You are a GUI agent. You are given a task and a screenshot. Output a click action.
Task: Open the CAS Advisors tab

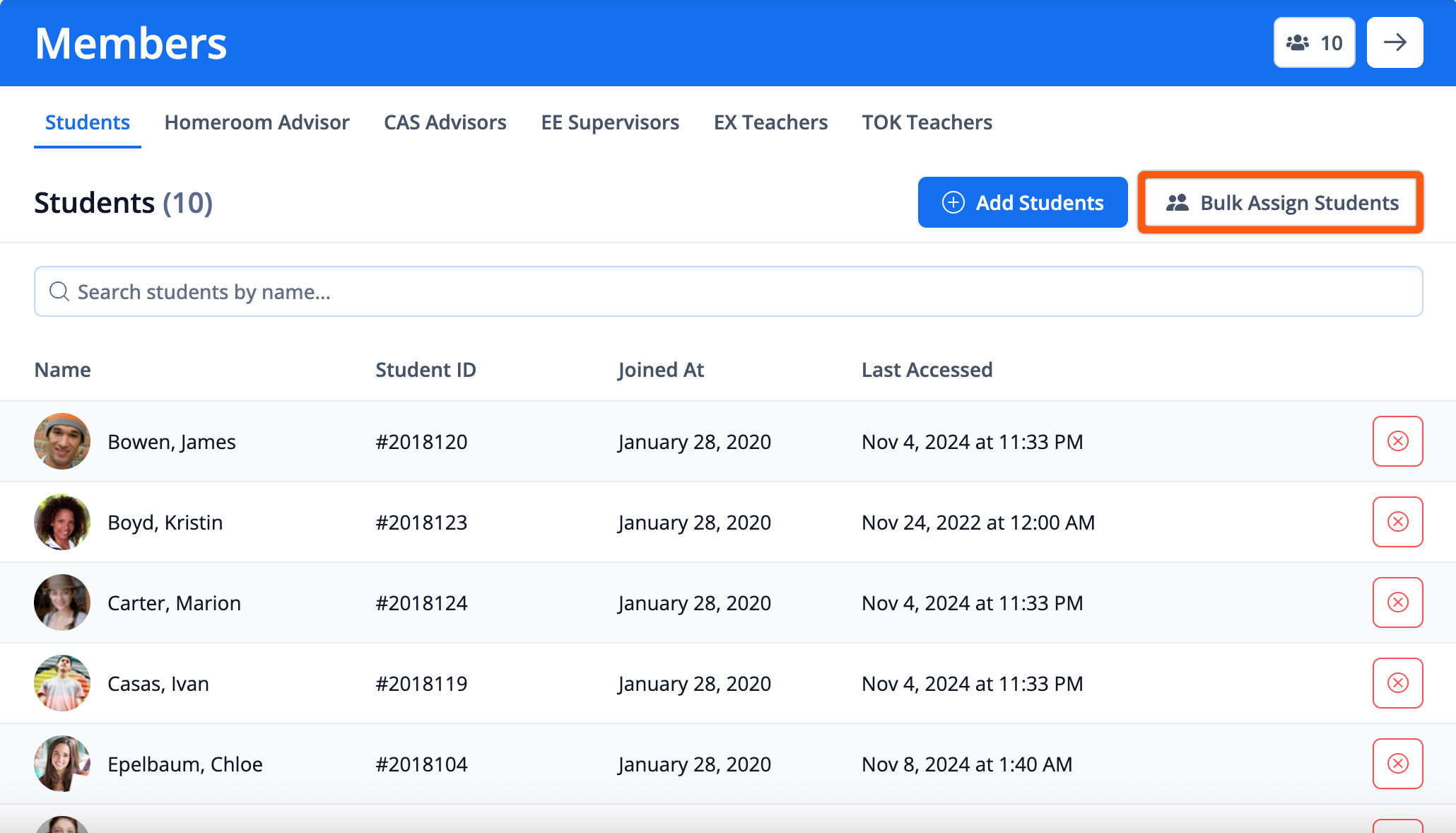(445, 122)
